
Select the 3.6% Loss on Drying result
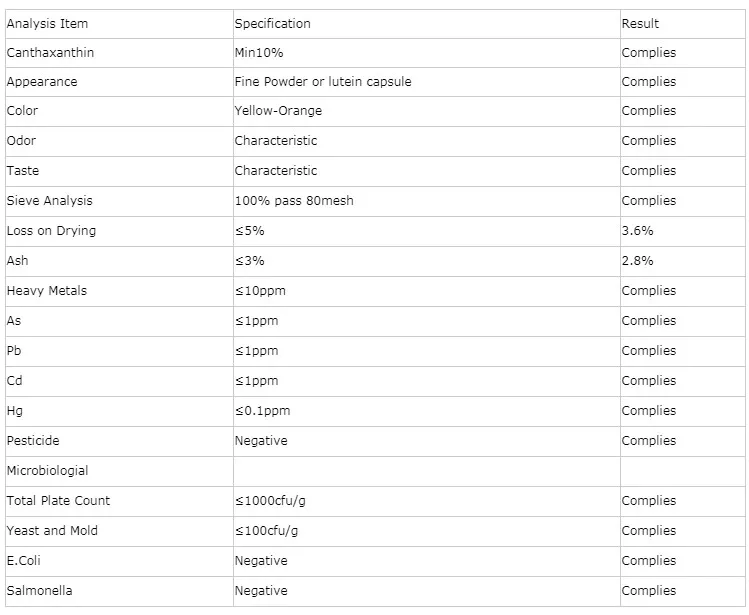click(x=637, y=231)
